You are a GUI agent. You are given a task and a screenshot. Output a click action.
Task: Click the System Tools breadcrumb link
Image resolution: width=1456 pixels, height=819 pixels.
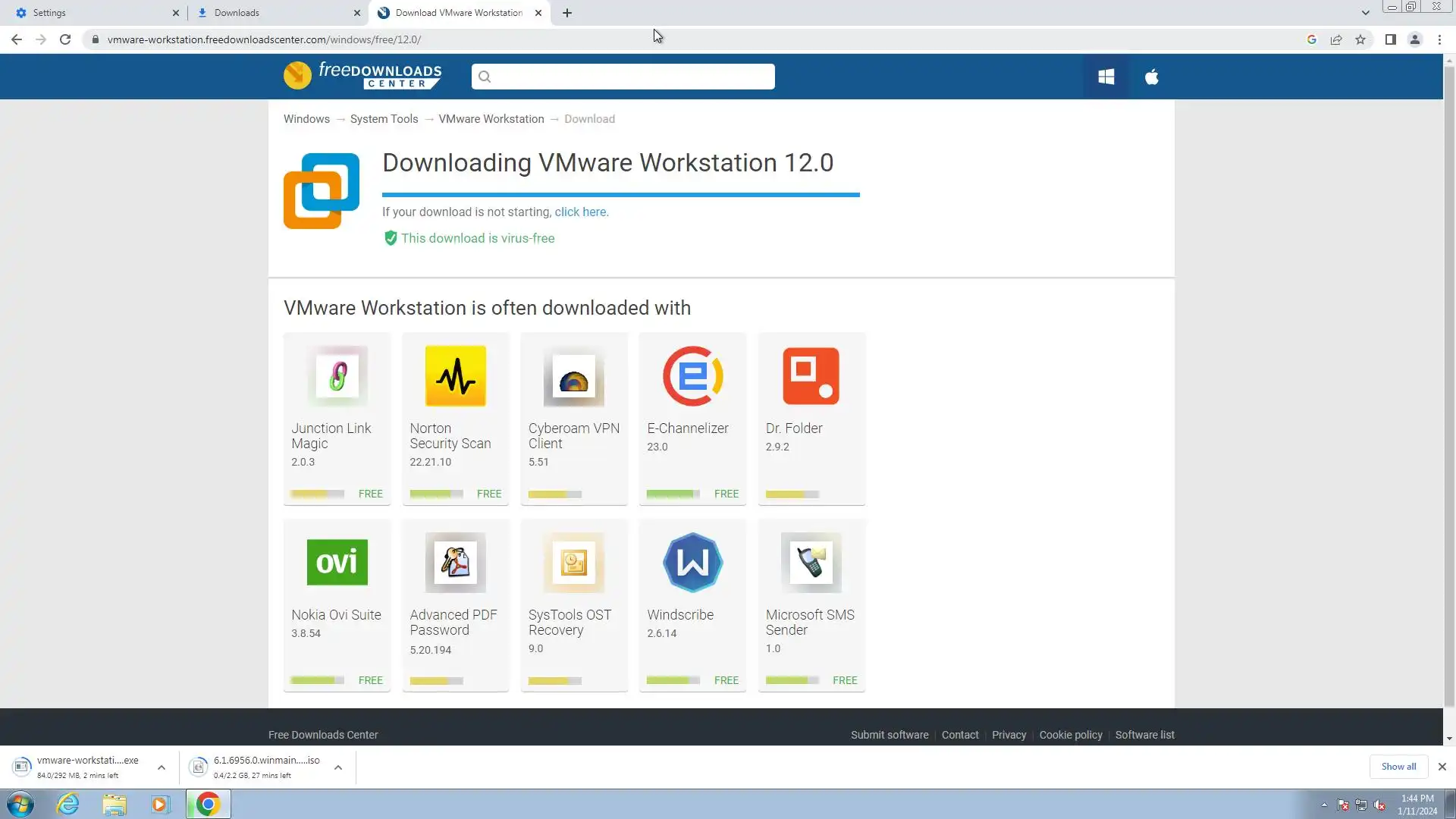tap(384, 119)
